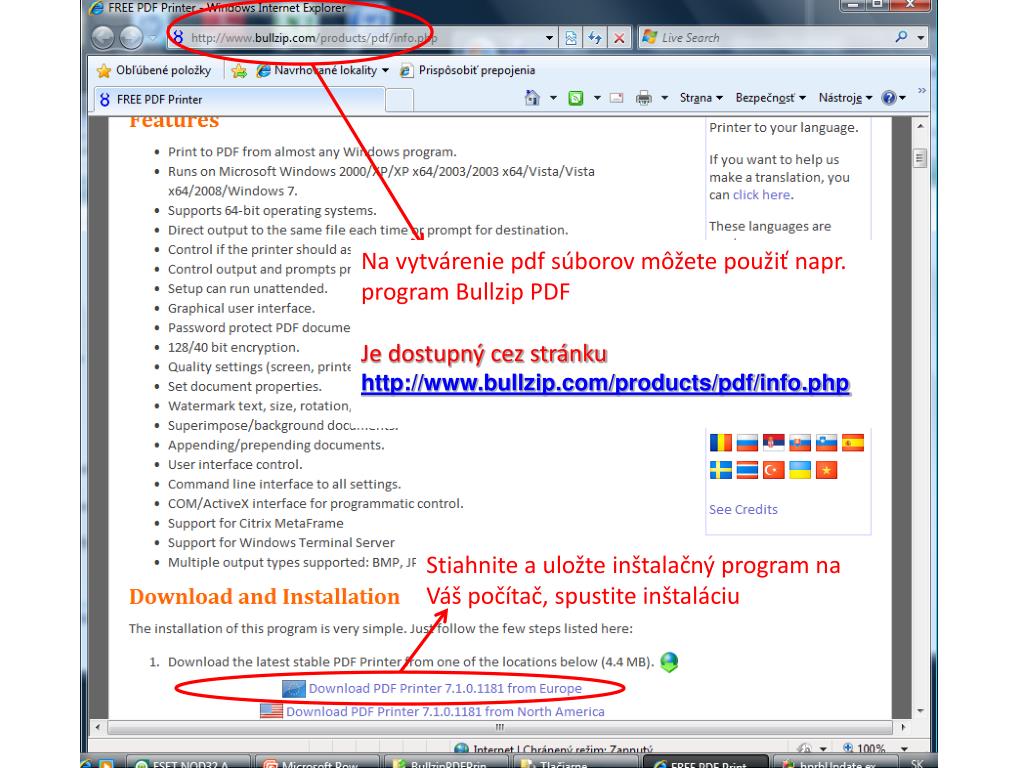Click the green RSS feeds icon
Image resolution: width=1024 pixels, height=768 pixels.
click(x=575, y=98)
